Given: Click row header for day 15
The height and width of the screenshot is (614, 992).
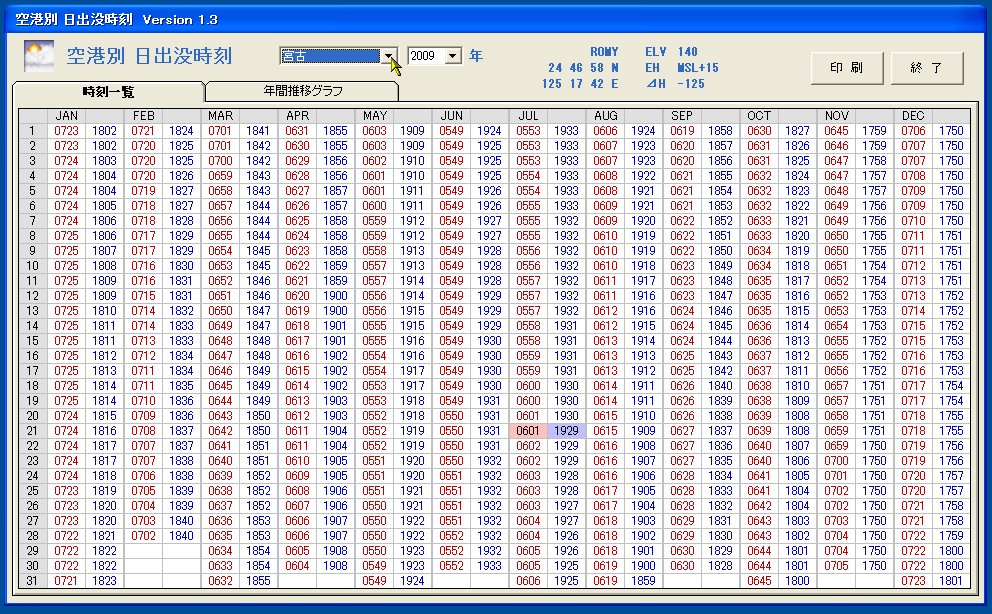Looking at the screenshot, I should point(33,341).
